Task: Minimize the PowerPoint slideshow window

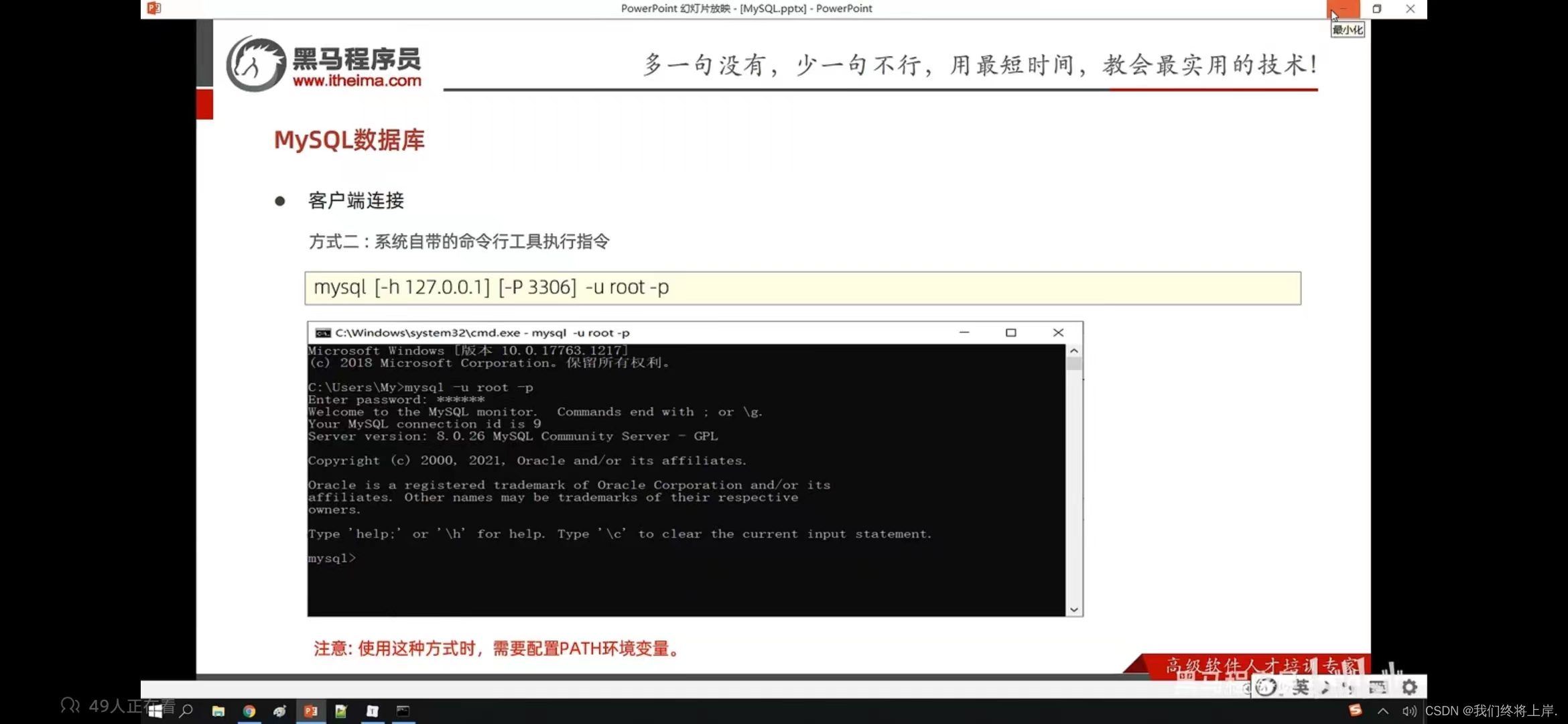Action: [x=1343, y=9]
